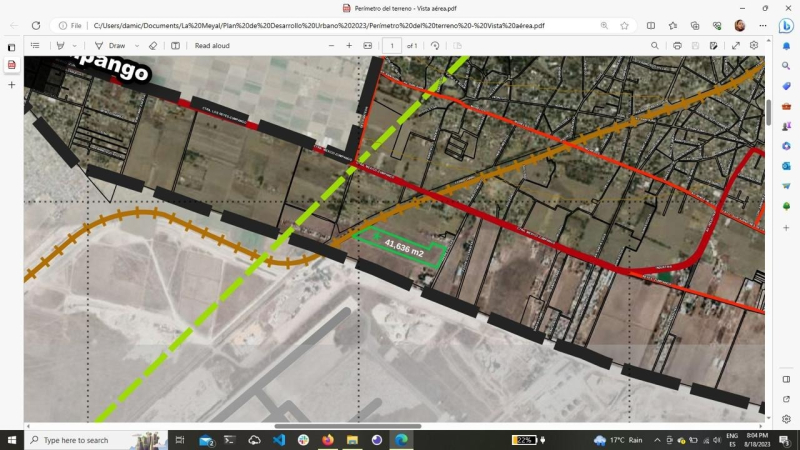This screenshot has width=800, height=450.
Task: Open PDF find search icon
Action: pos(655,45)
